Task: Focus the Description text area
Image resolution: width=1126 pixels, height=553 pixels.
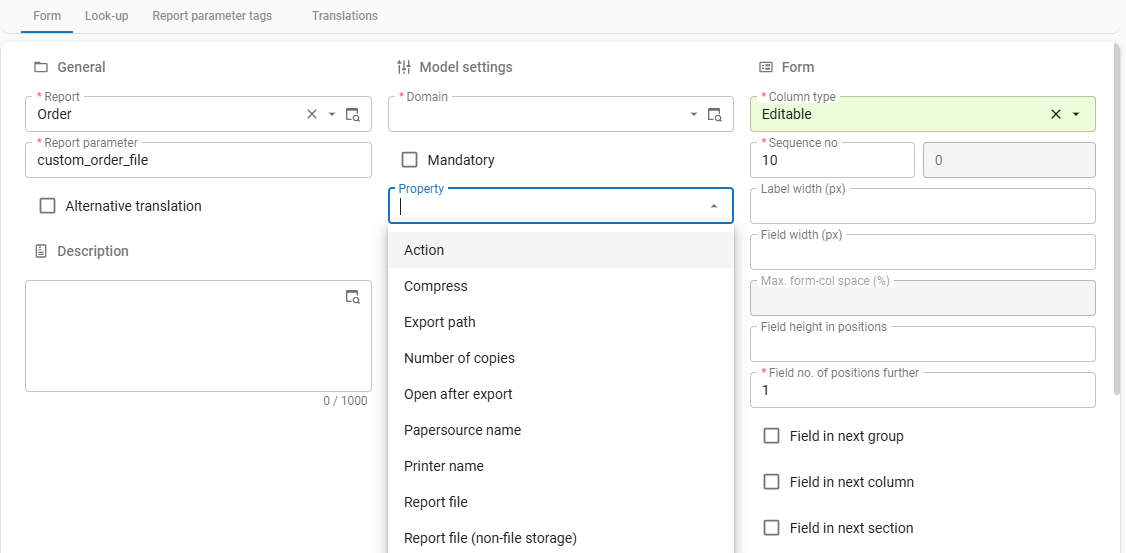Action: pyautogui.click(x=198, y=336)
